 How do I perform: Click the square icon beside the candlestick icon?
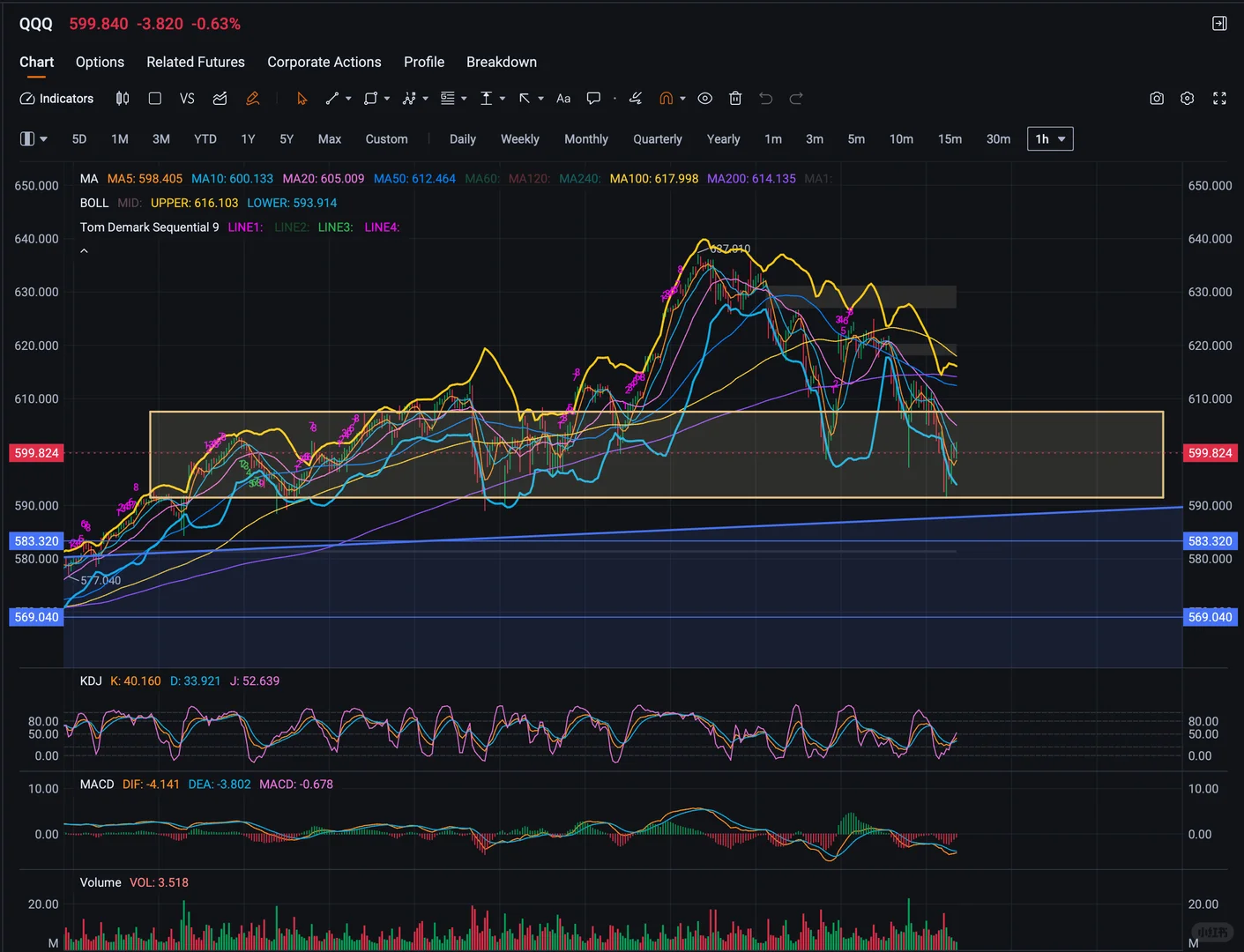point(155,99)
